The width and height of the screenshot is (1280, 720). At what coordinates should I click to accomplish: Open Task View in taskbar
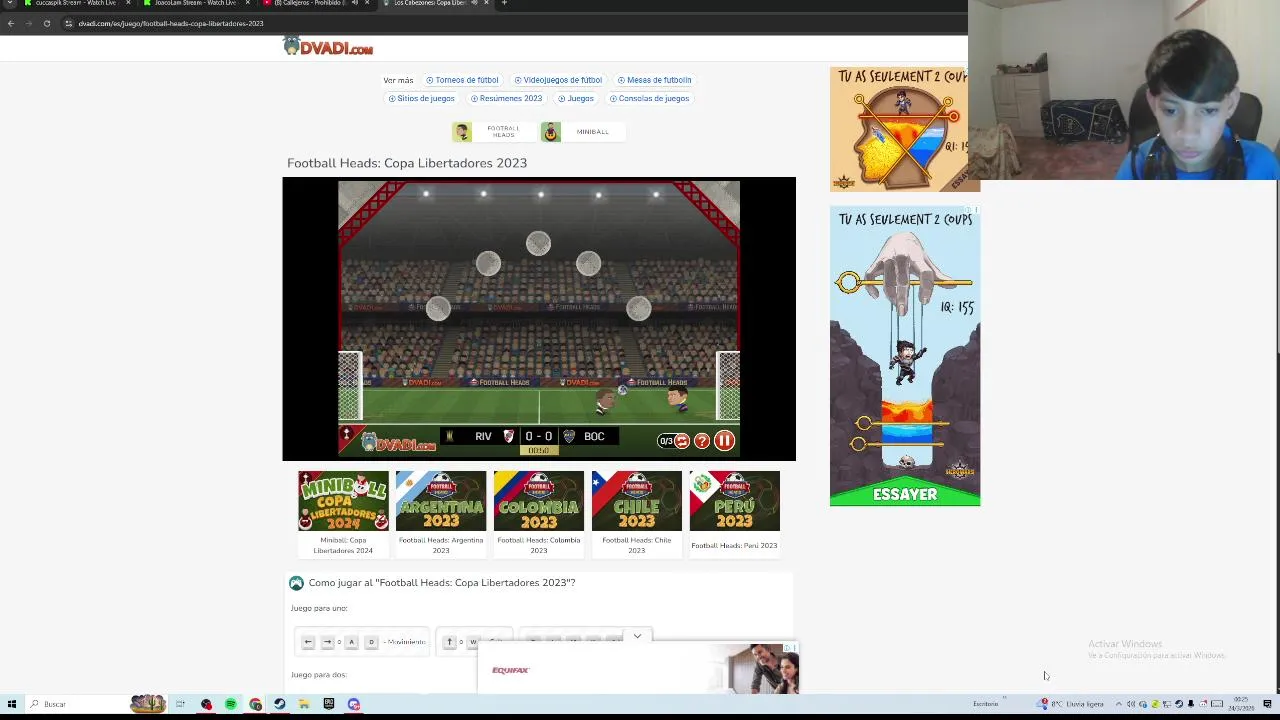[180, 704]
